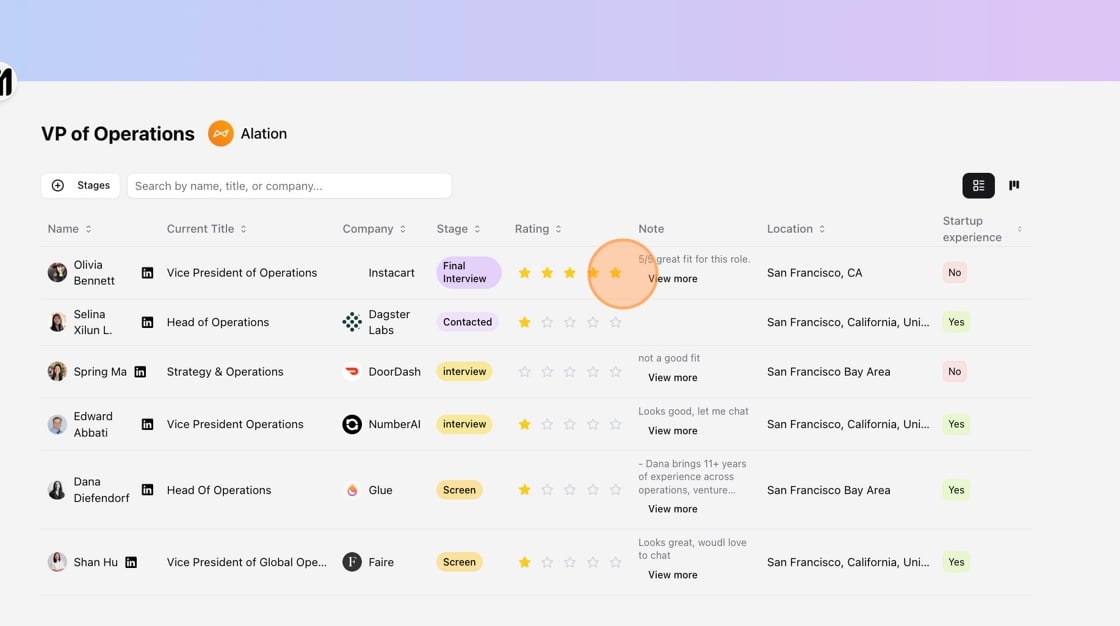View more of Shan Hu's note

(x=673, y=575)
